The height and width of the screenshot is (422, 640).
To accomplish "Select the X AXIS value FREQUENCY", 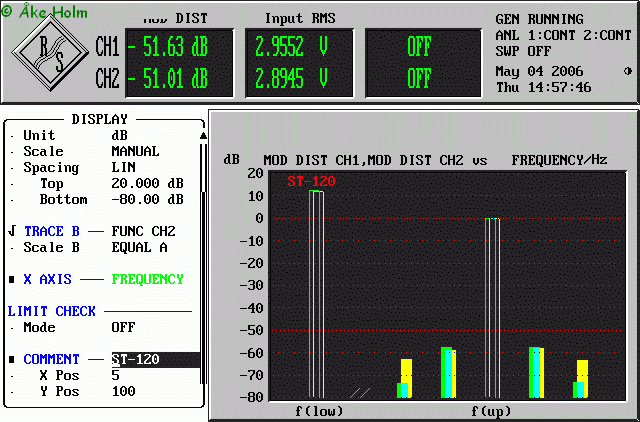I will (147, 280).
